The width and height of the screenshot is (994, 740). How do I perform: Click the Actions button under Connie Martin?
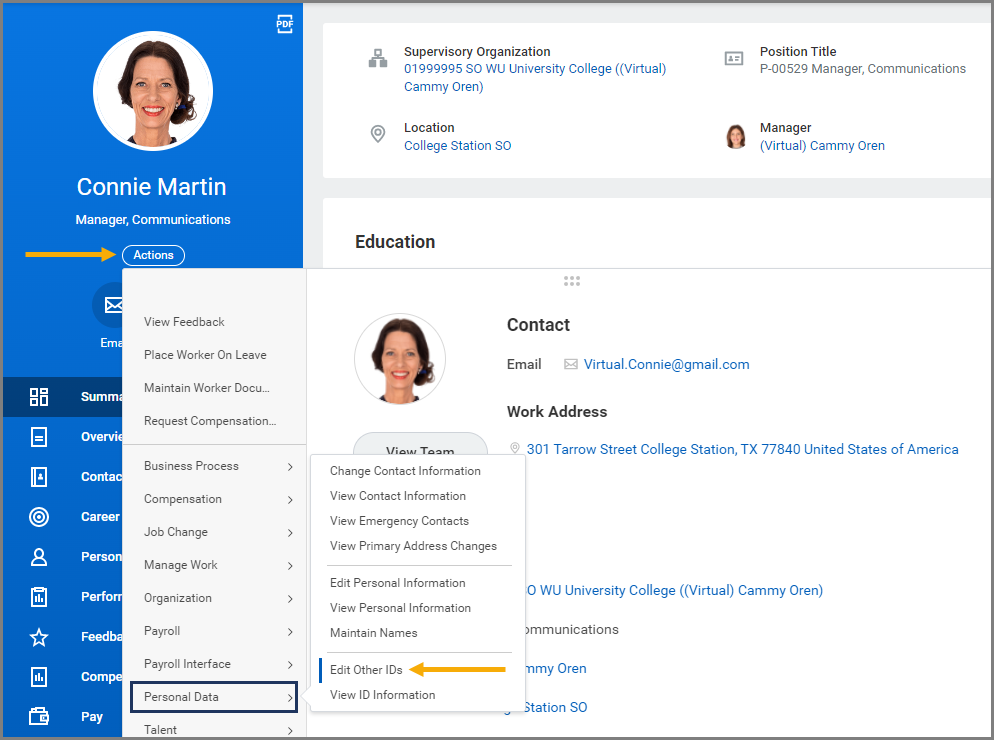153,255
